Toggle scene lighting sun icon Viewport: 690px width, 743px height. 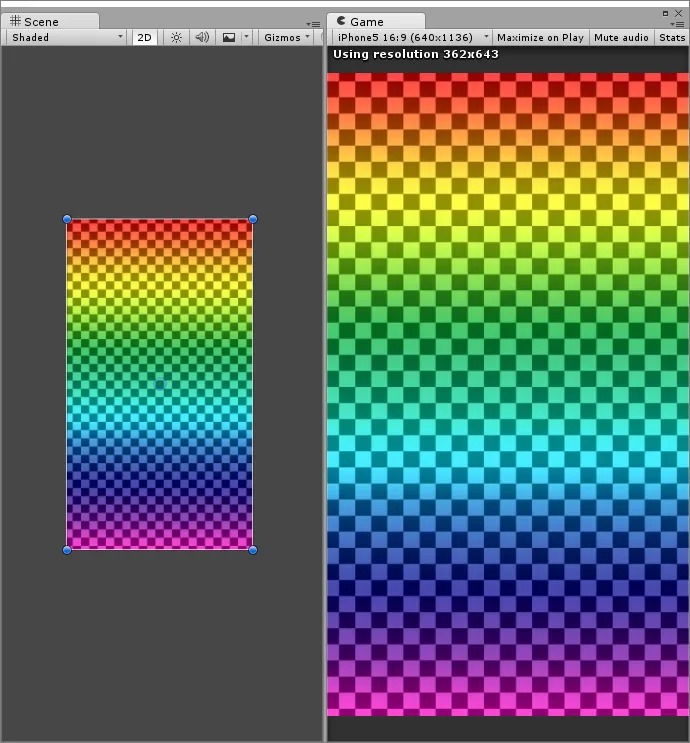point(176,37)
